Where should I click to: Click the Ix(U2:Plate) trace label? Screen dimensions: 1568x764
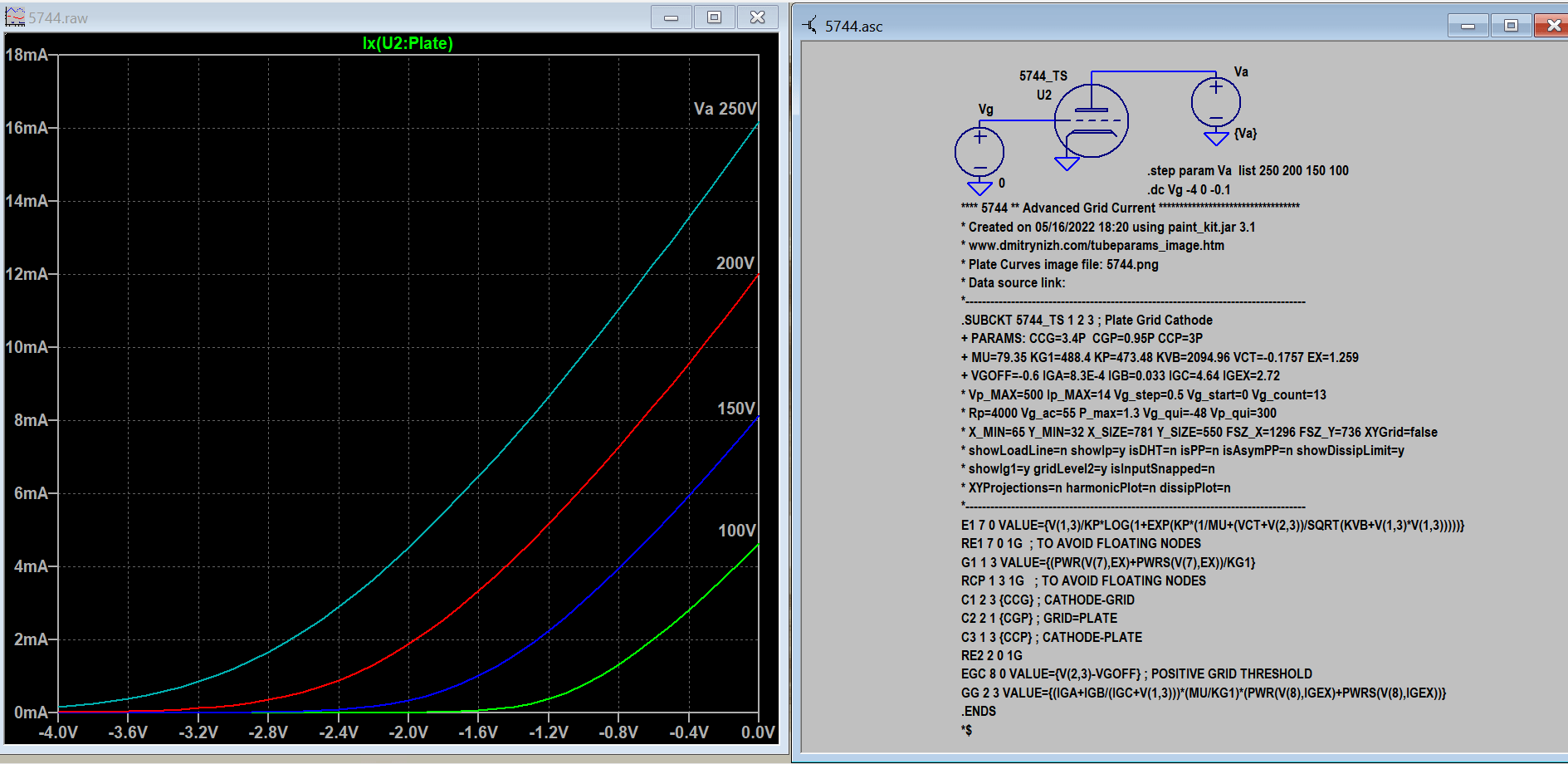408,43
